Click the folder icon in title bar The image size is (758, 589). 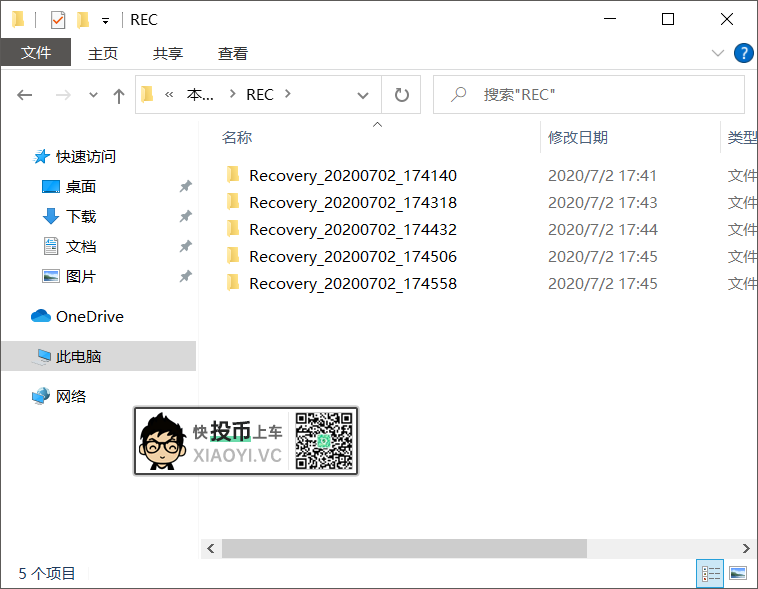pos(18,19)
